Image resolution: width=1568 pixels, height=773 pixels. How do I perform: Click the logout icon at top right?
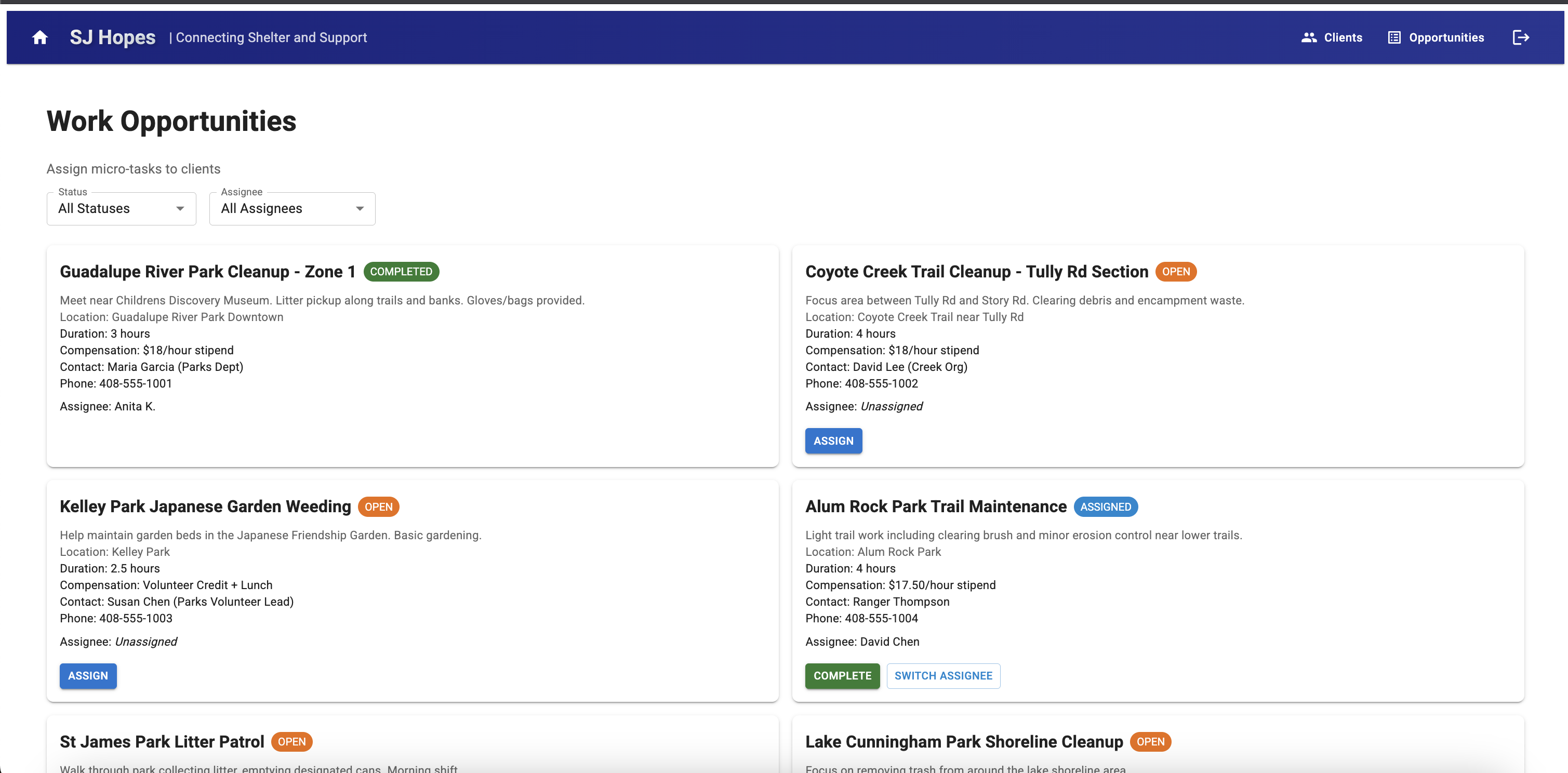click(1521, 38)
